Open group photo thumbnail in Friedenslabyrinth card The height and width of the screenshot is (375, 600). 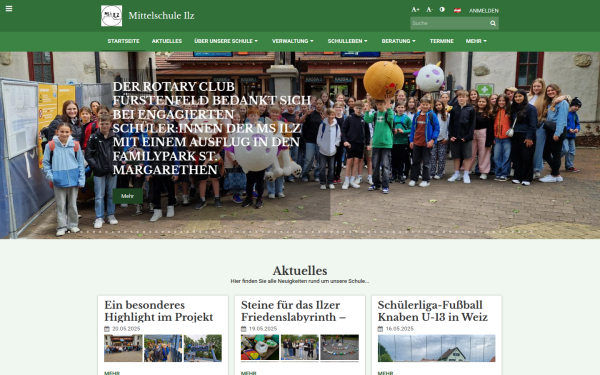(300, 347)
